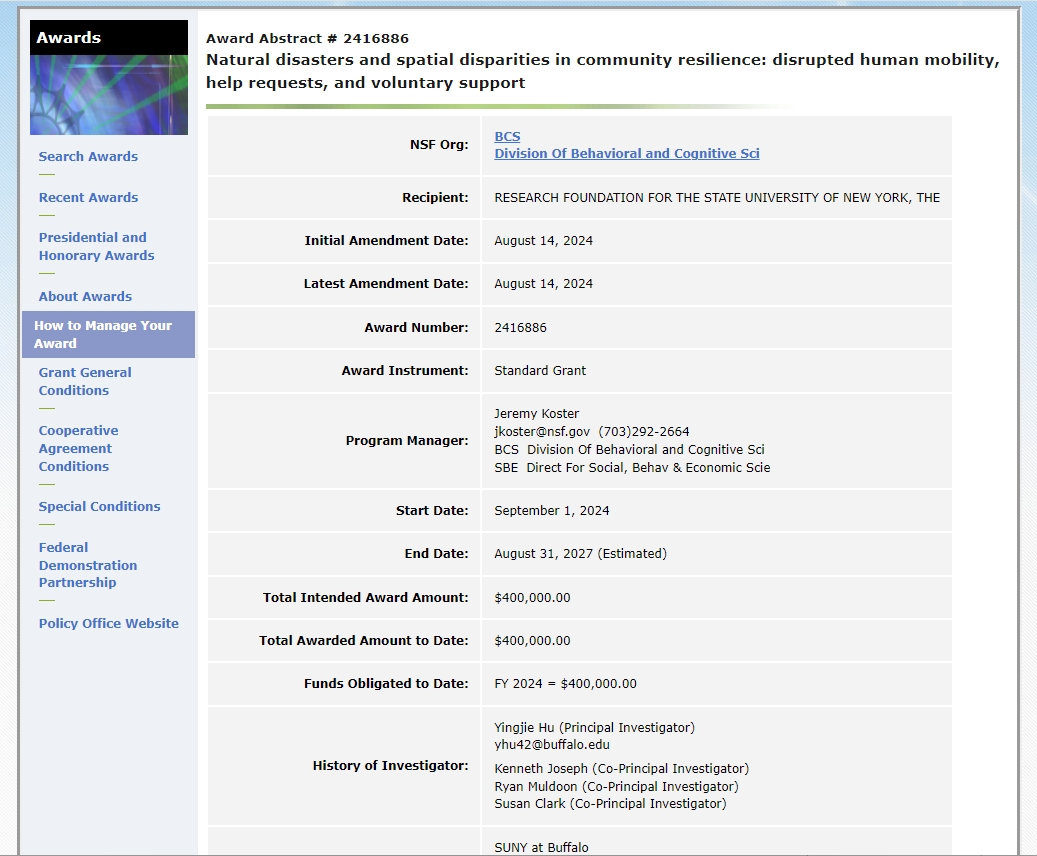Click the award abstract title heading
This screenshot has height=856, width=1037.
point(602,71)
